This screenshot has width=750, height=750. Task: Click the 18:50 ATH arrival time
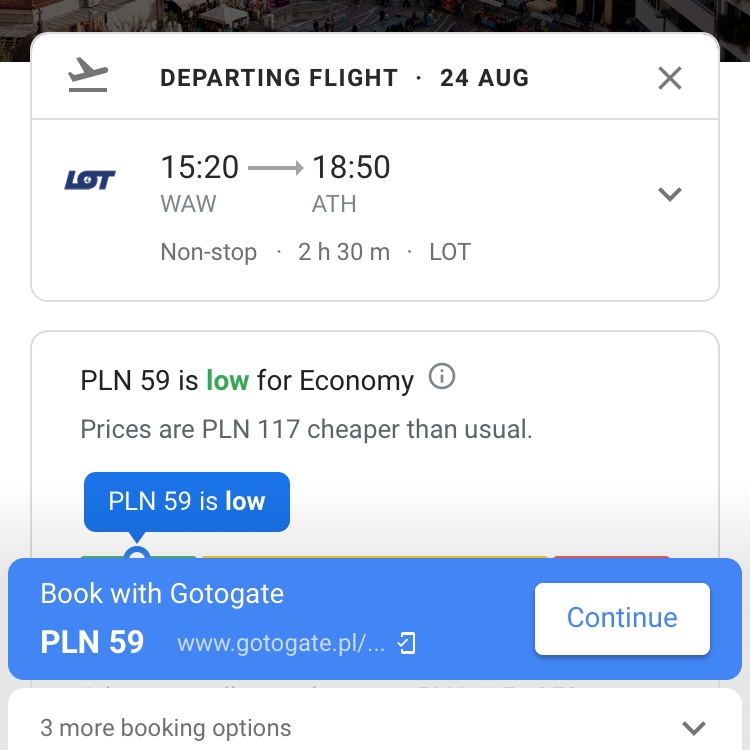pyautogui.click(x=351, y=184)
